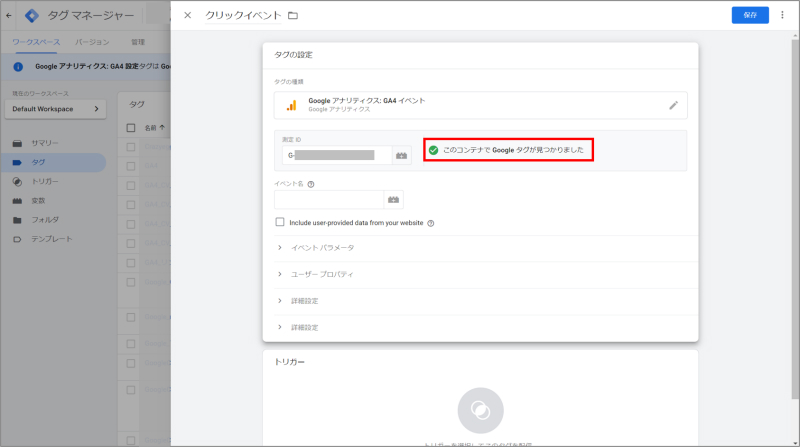Click the trigger selection circle icon
800x447 pixels.
coord(480,410)
